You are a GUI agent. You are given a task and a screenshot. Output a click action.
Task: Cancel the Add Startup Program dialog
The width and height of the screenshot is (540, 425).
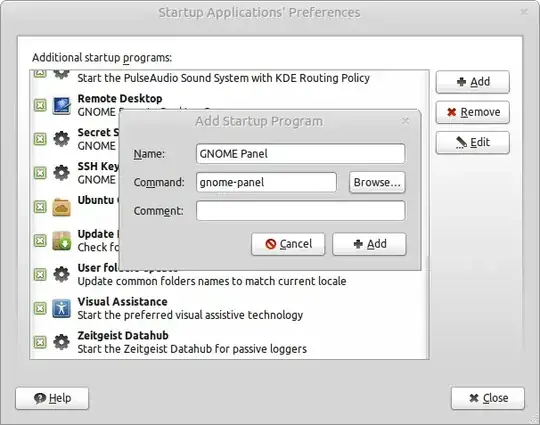click(x=288, y=244)
